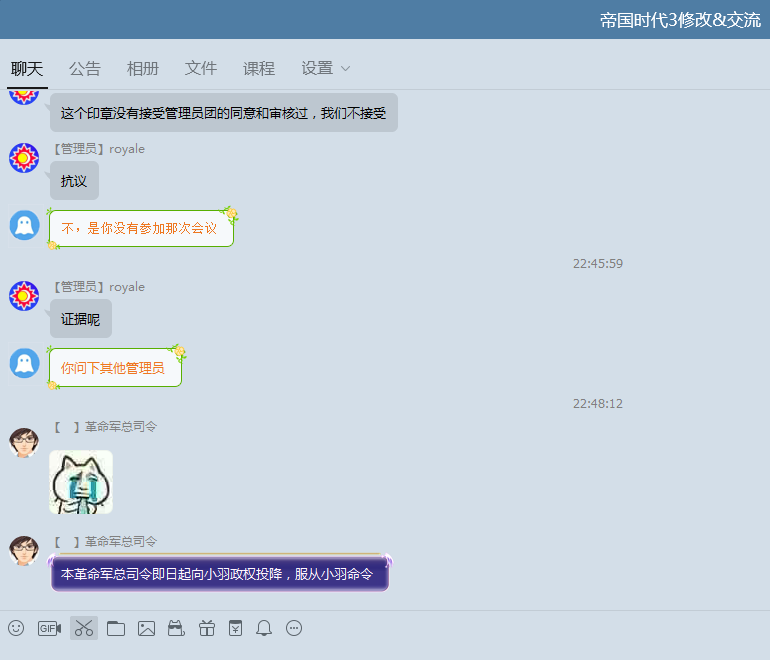Click sender name 【管理员】royale above 抗议
770x660 pixels.
(x=99, y=149)
